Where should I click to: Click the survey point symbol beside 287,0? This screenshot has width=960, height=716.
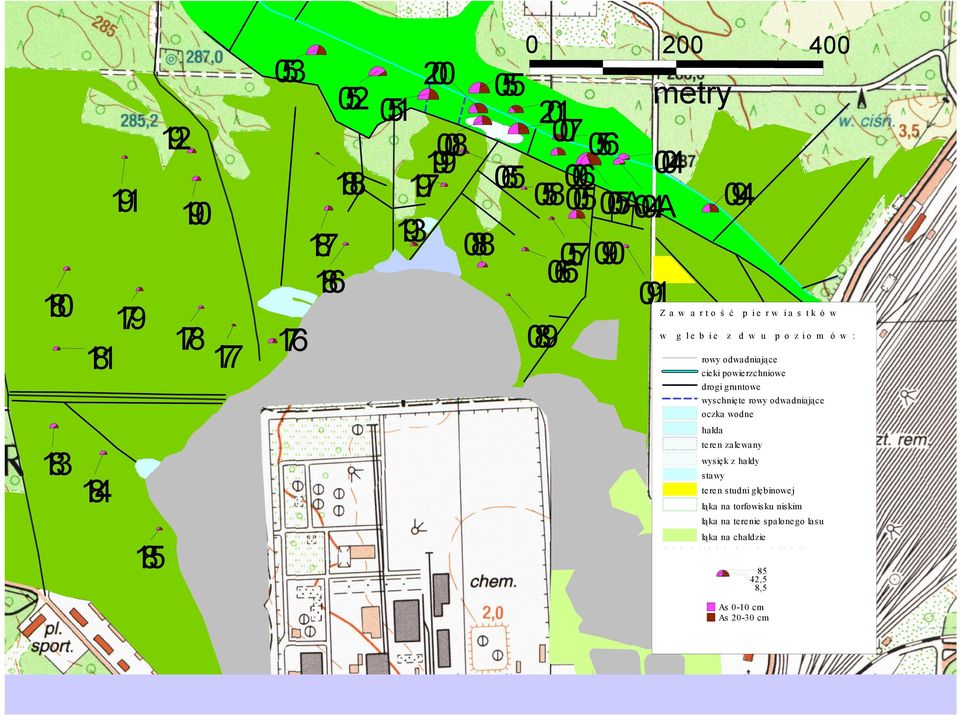pyautogui.click(x=171, y=58)
